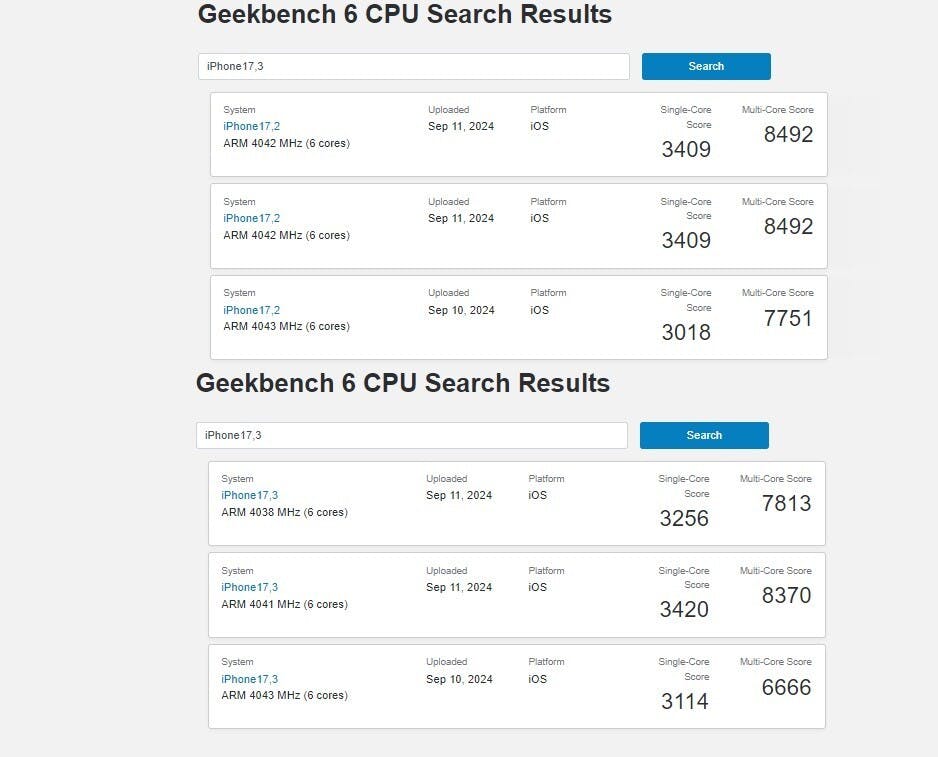The image size is (938, 757).
Task: Click the iOS platform label in the 7813 result
Action: 537,495
